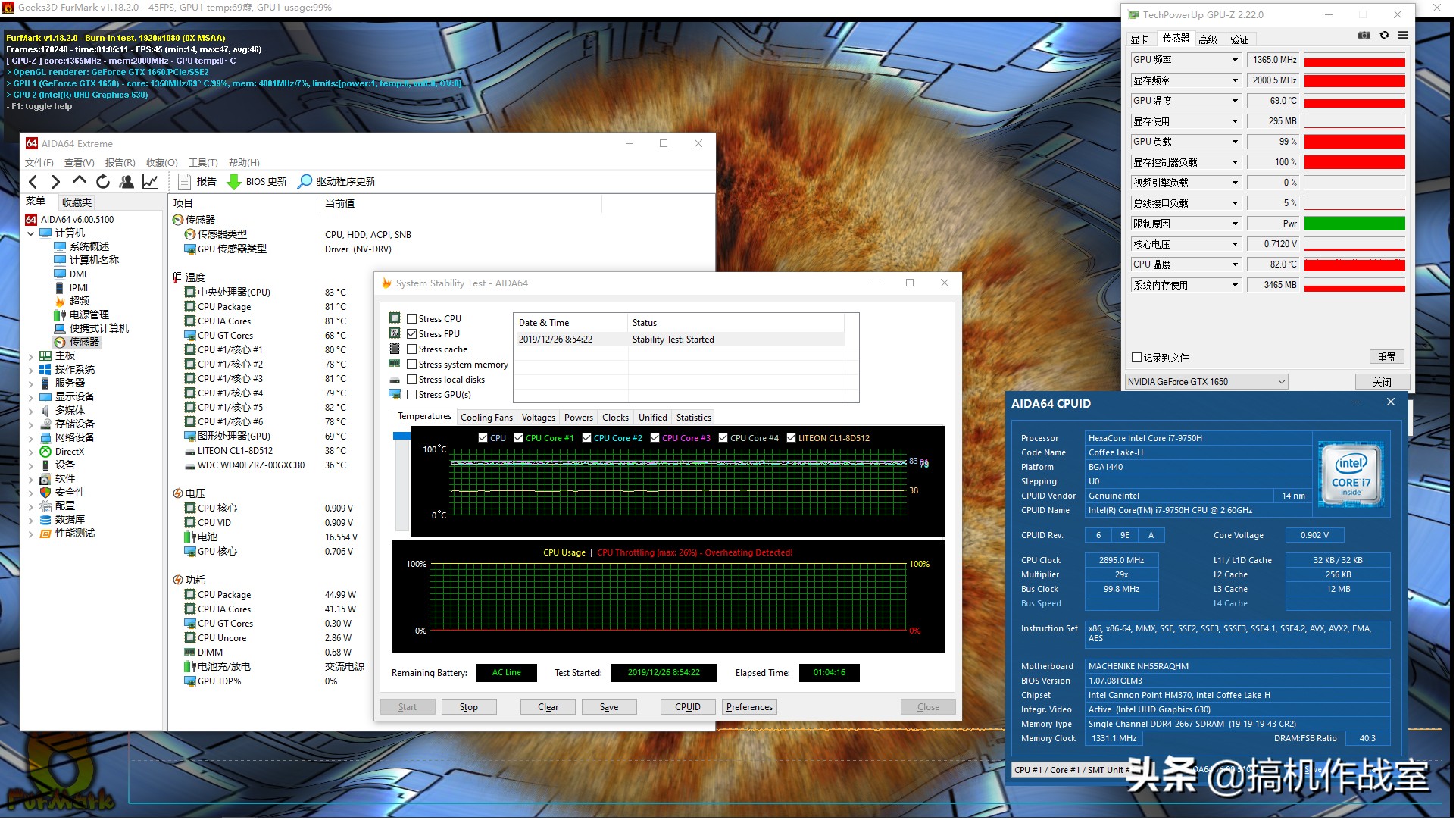Collapse 计算机 tree node
Screen dimensions: 1456x820
coord(31,233)
